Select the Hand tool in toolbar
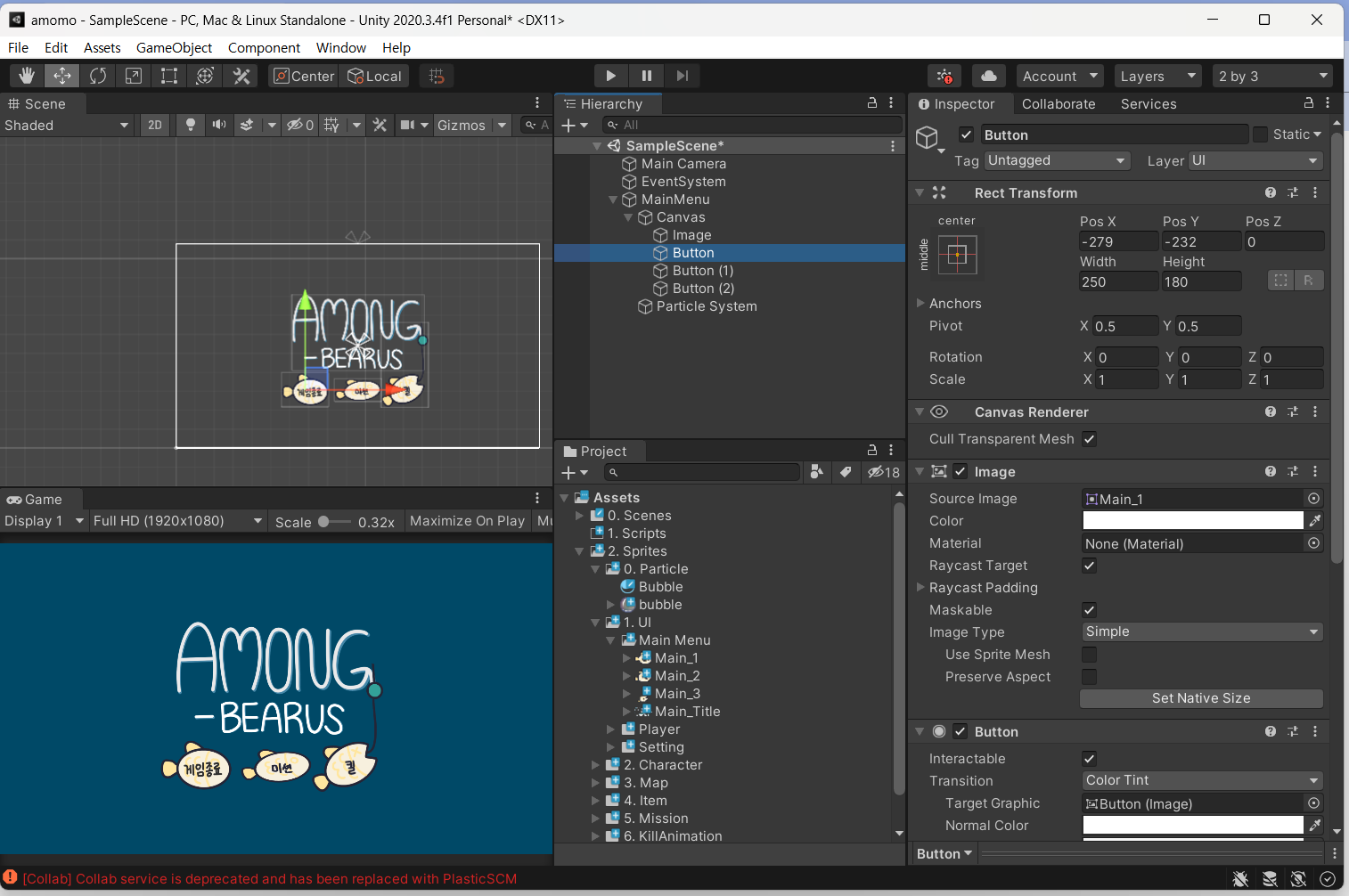Viewport: 1349px width, 896px height. (27, 76)
